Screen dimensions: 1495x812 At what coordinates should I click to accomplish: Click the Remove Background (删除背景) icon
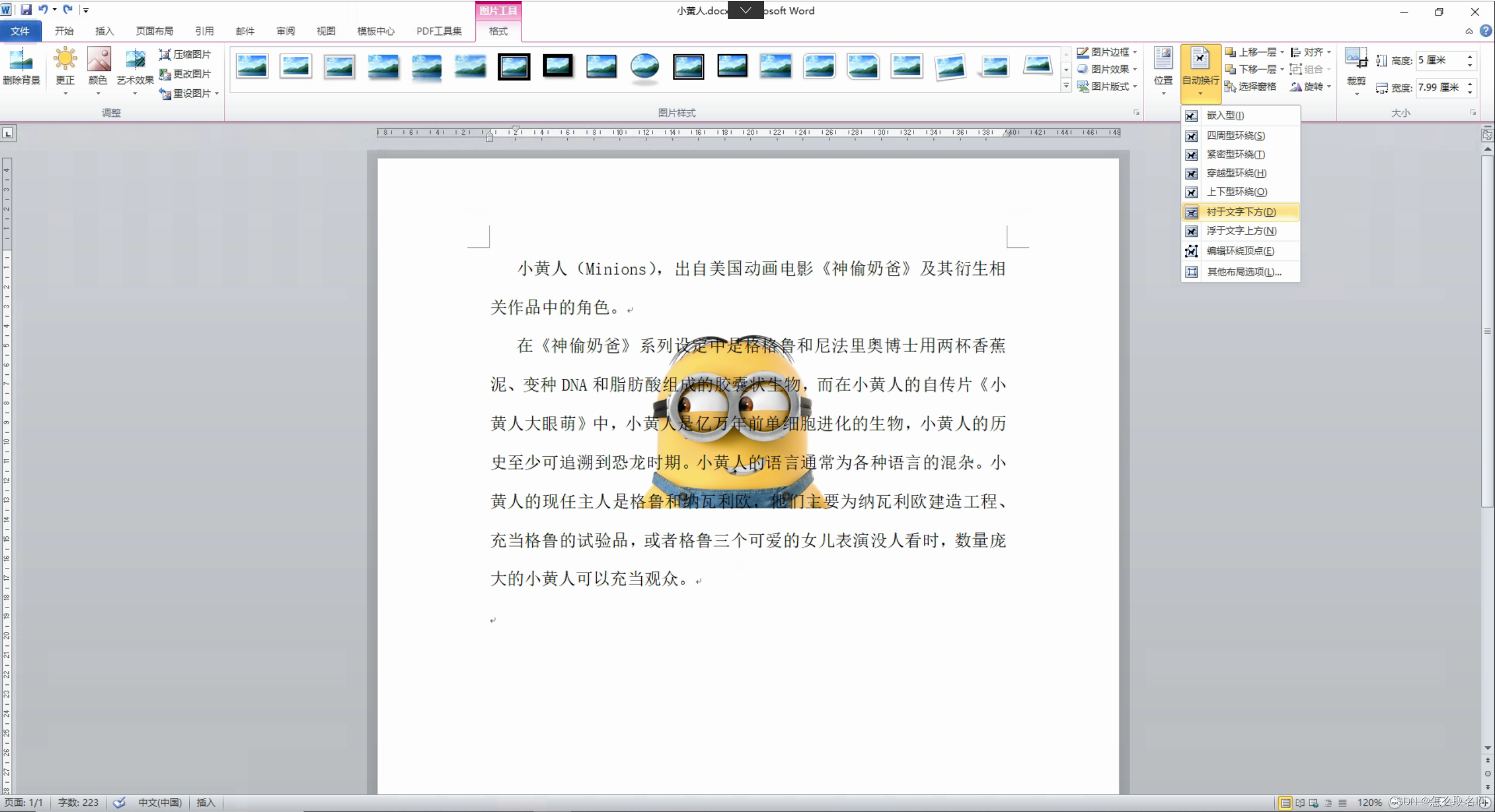click(21, 61)
